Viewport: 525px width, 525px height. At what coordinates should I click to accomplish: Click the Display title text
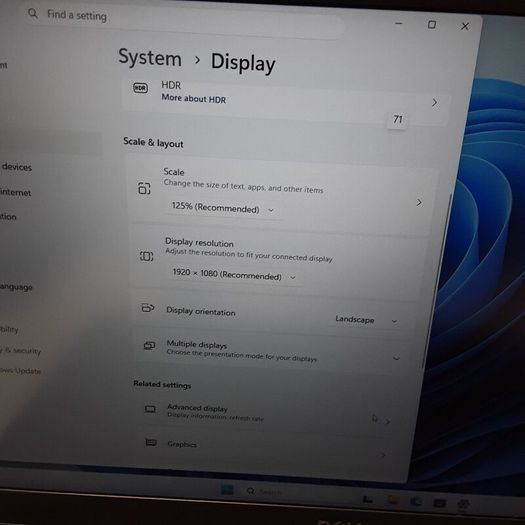pos(243,62)
